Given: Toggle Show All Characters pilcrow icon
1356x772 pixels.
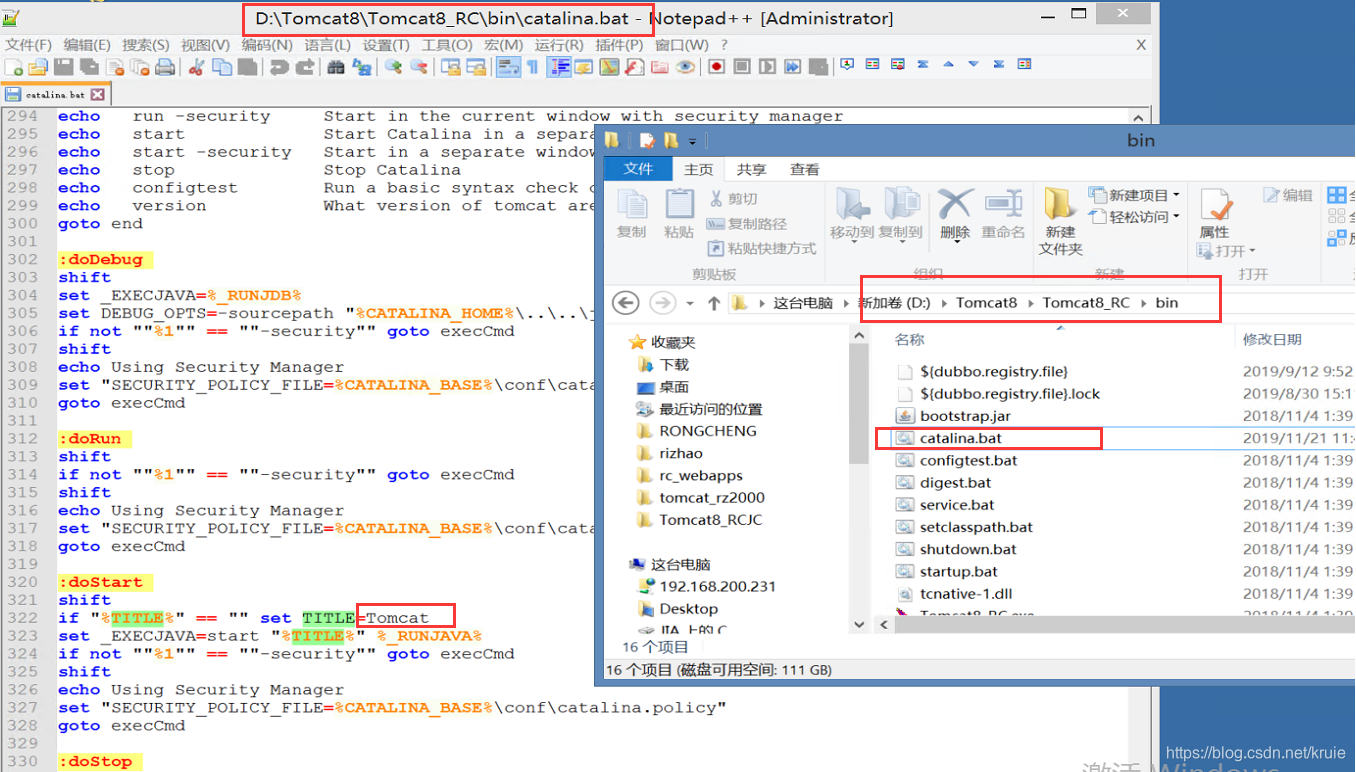Looking at the screenshot, I should [533, 67].
